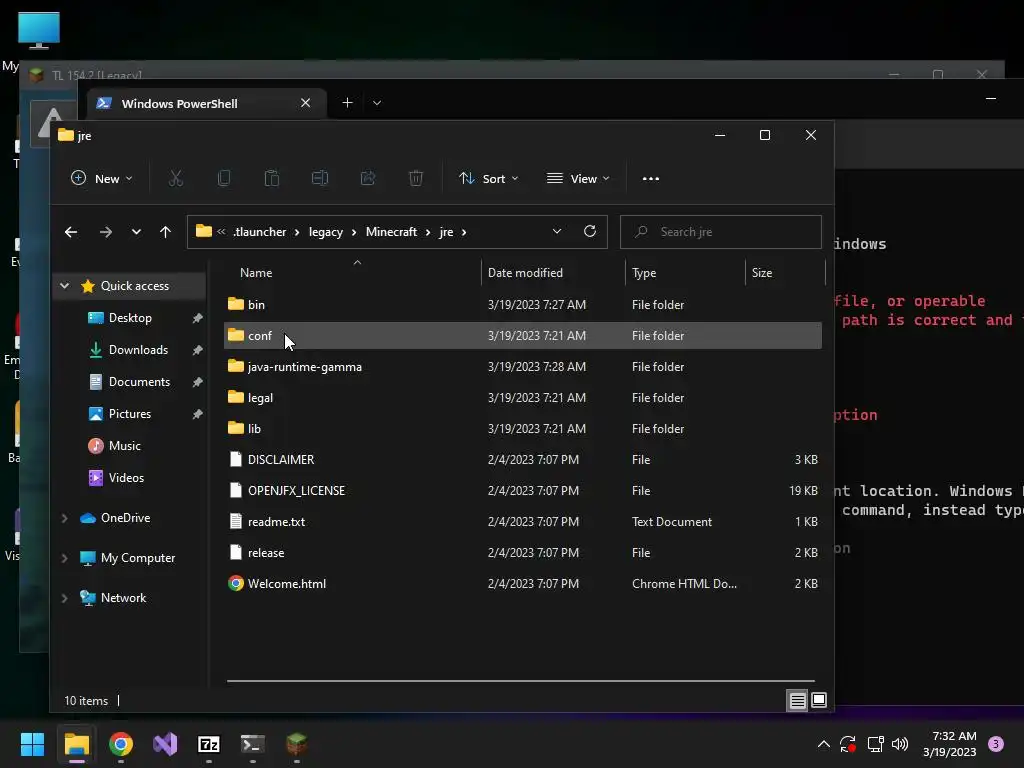Click the Cut icon in the Explorer toolbar
This screenshot has height=768, width=1024.
coord(176,178)
